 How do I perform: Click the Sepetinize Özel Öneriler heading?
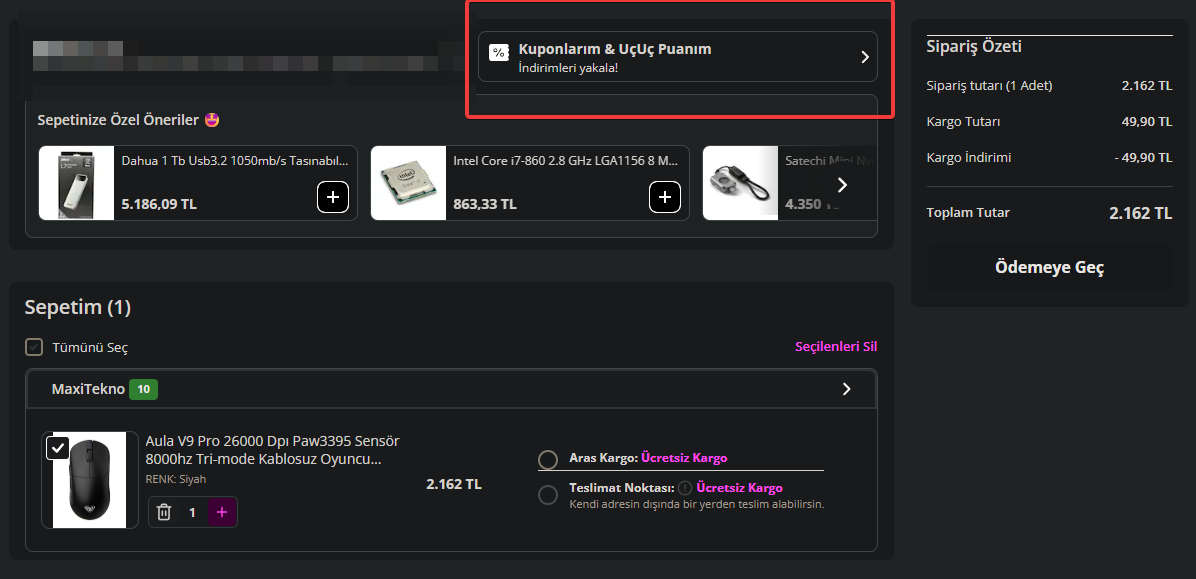point(129,120)
